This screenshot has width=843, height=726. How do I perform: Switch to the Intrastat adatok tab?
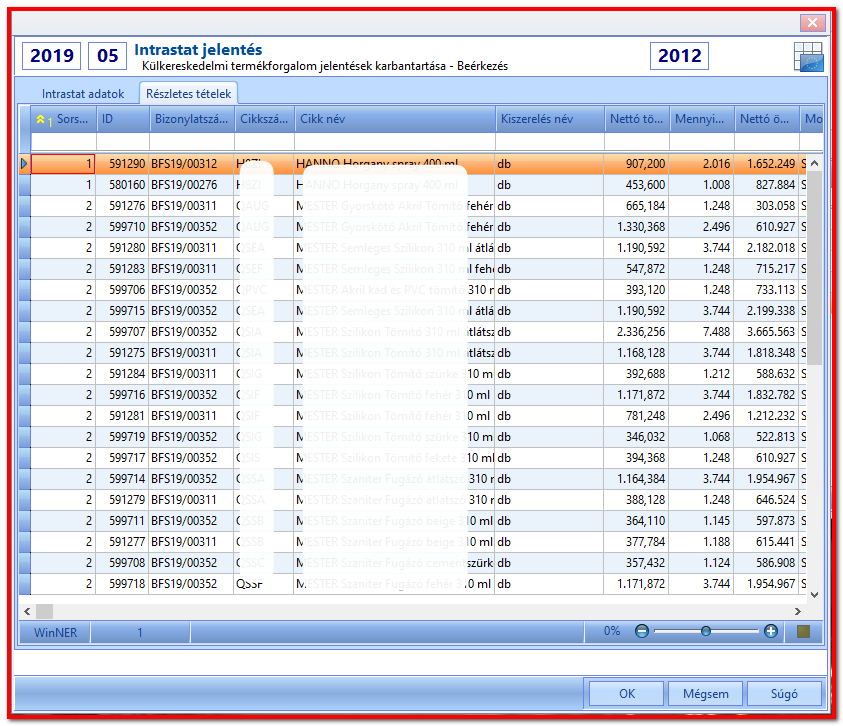click(x=83, y=94)
